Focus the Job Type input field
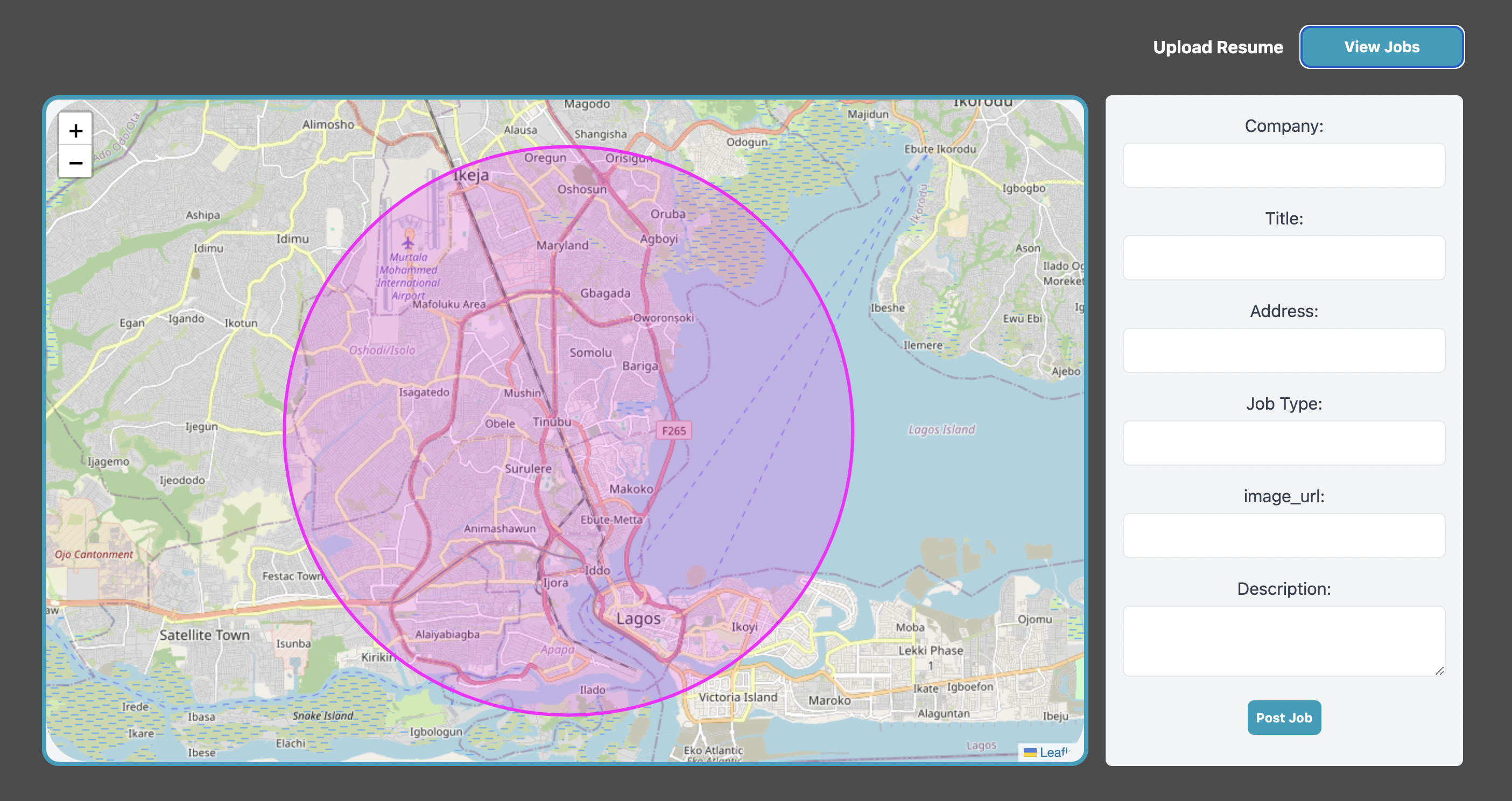Screen dimensions: 1512x801 (x=1283, y=444)
